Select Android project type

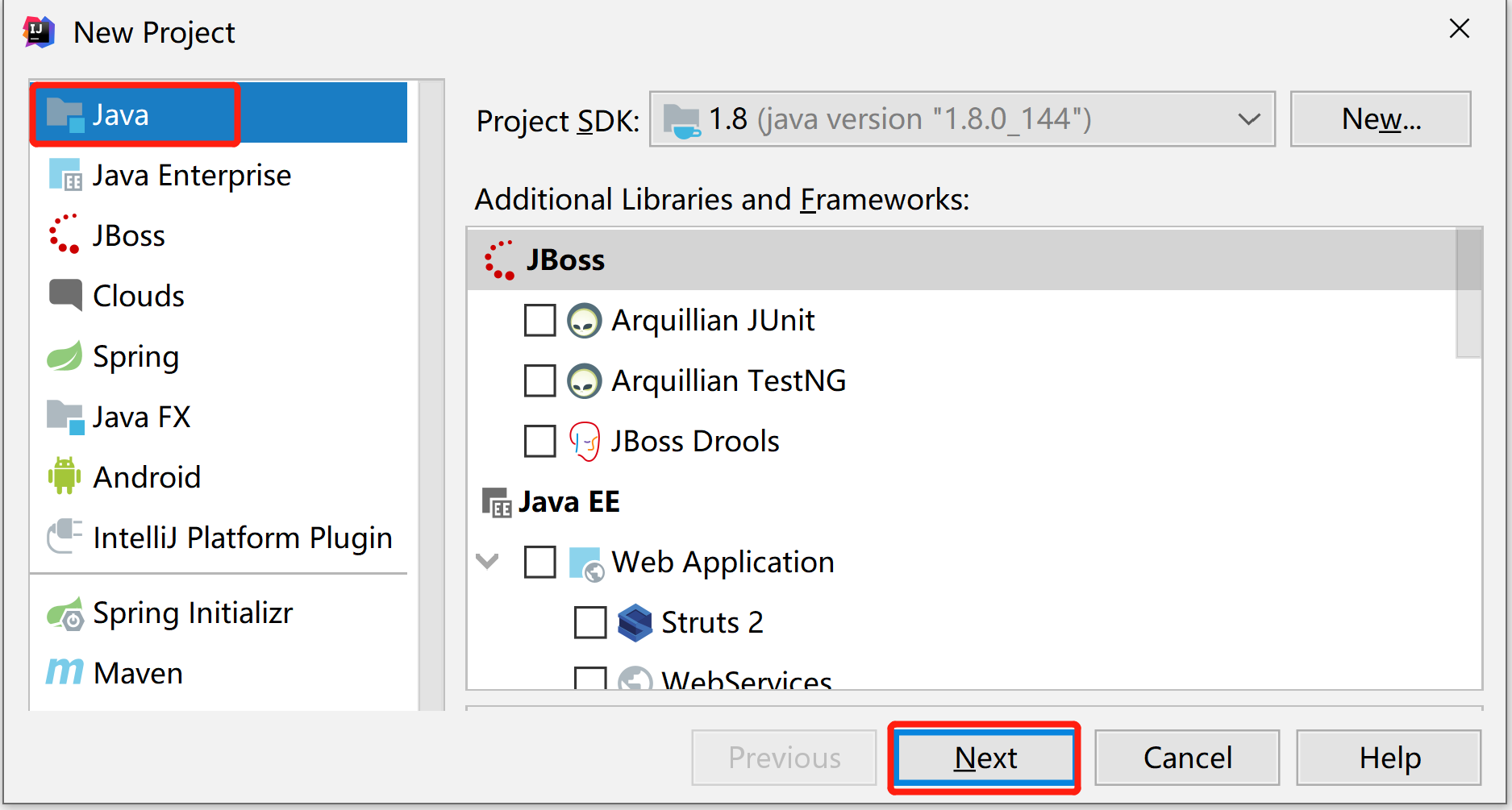pyautogui.click(x=219, y=477)
